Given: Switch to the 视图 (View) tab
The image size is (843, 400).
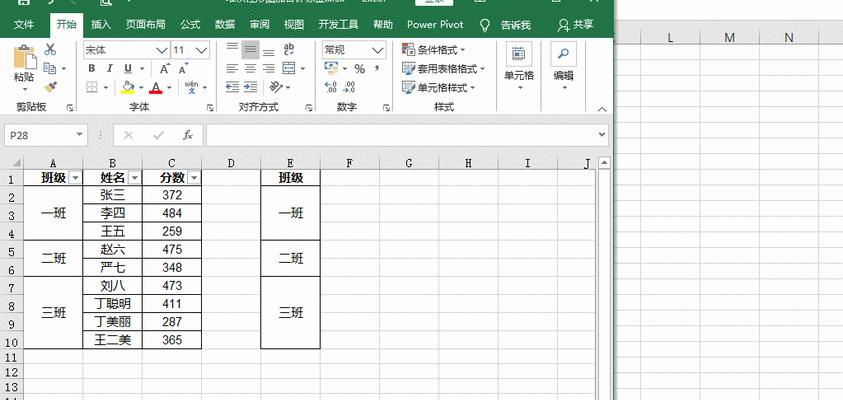Looking at the screenshot, I should 294,25.
